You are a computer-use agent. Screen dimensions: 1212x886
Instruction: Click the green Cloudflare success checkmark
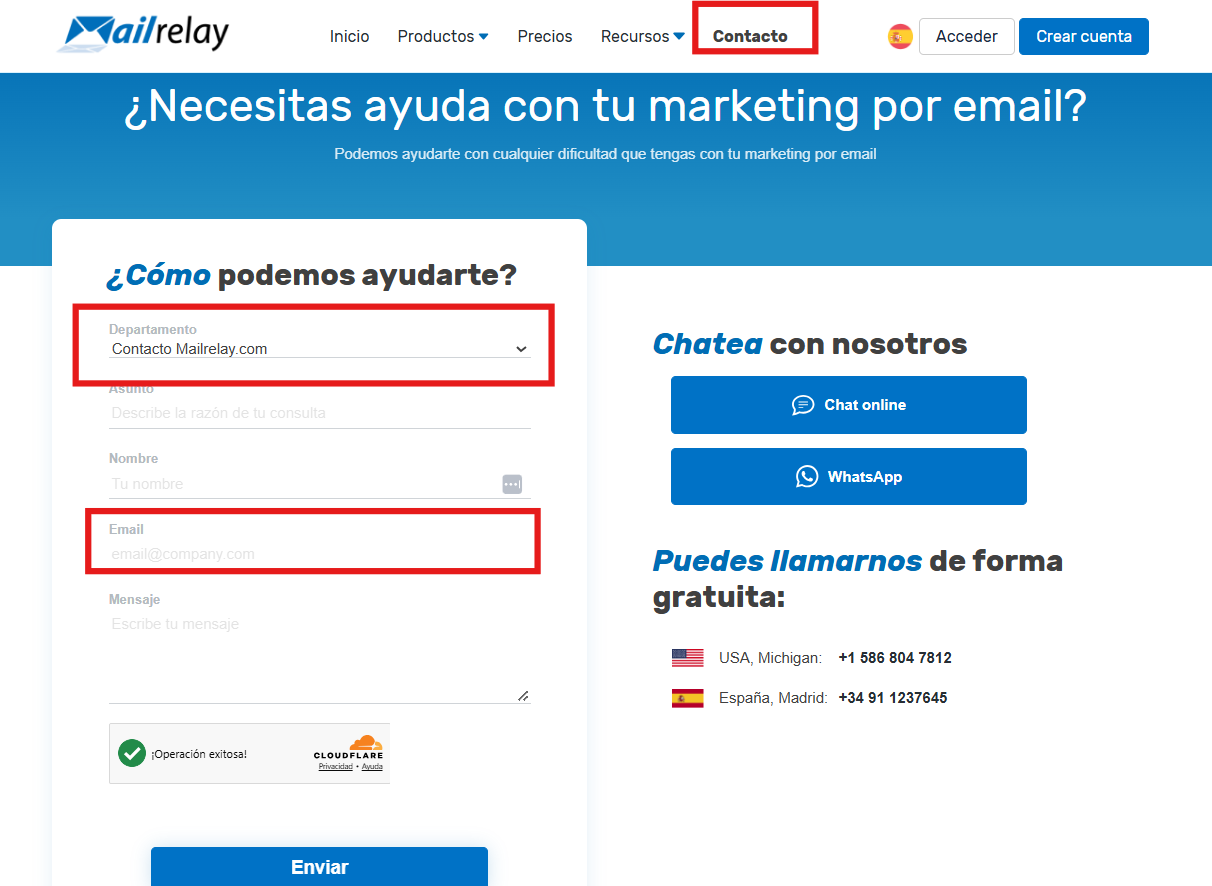pyautogui.click(x=132, y=753)
